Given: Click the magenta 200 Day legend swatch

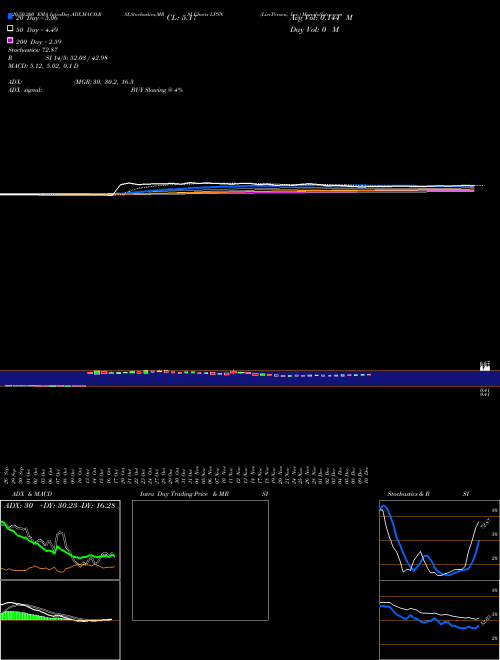Looking at the screenshot, I should 11,40.
